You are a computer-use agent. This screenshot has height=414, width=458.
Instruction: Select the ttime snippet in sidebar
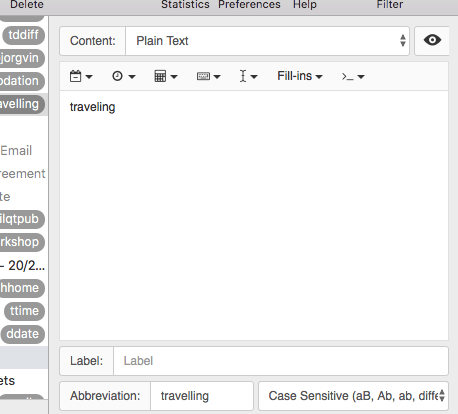tap(24, 311)
